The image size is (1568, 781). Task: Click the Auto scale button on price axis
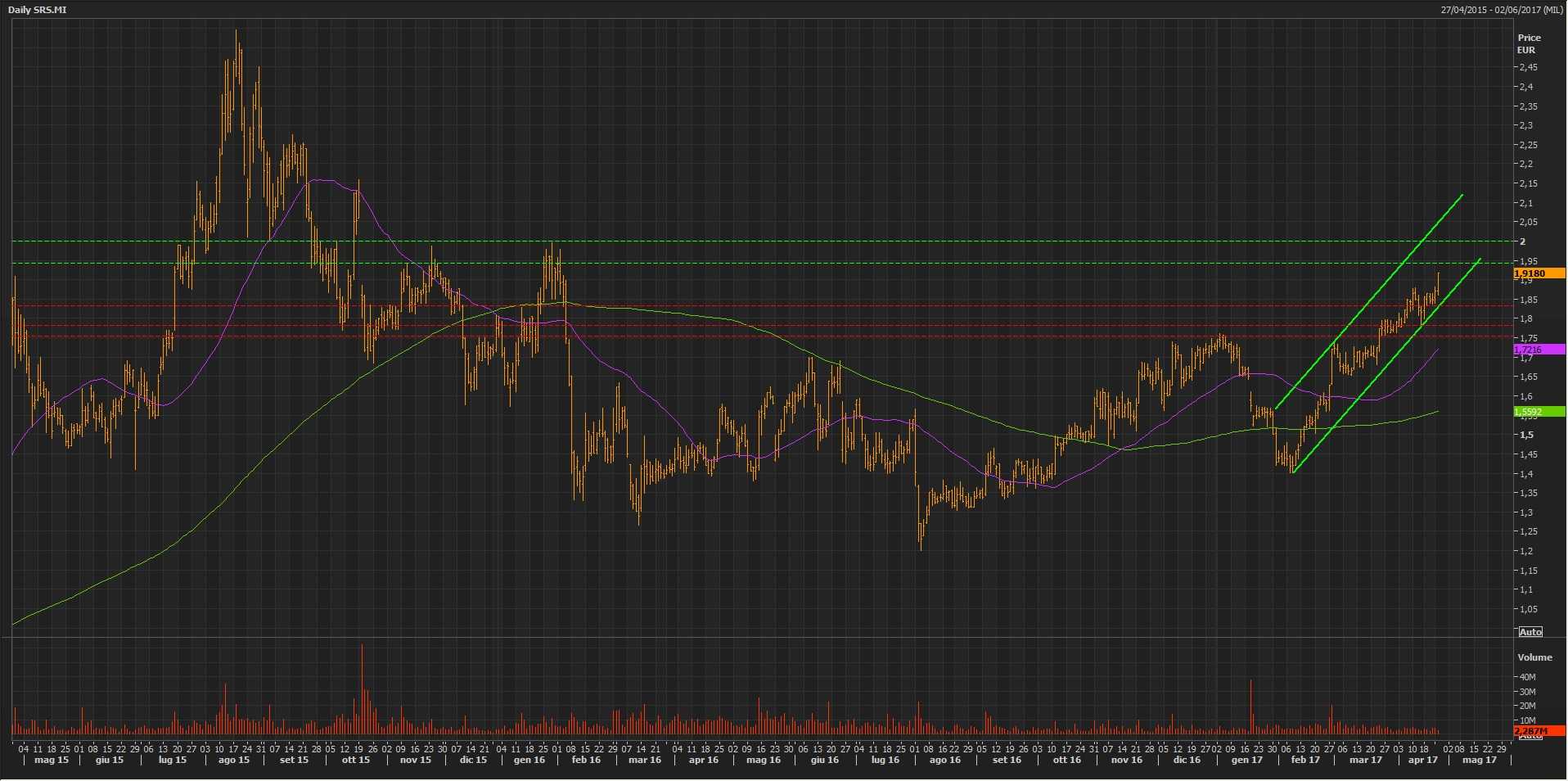[1530, 631]
